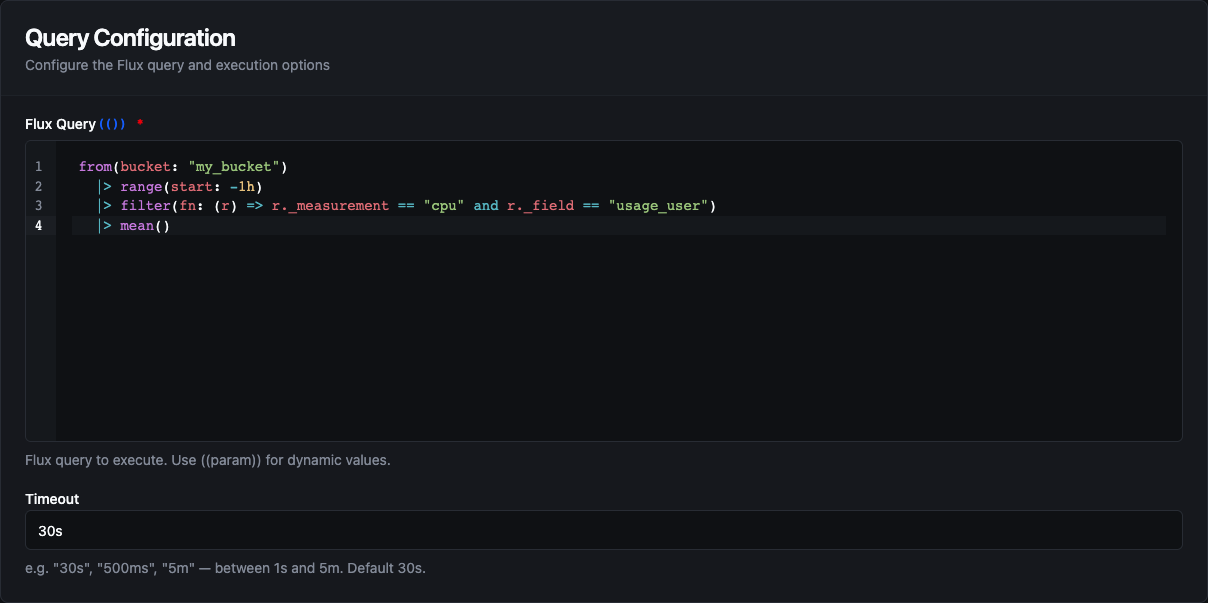Click line number 4 in the editor gutter
This screenshot has width=1208, height=603.
[x=38, y=226]
